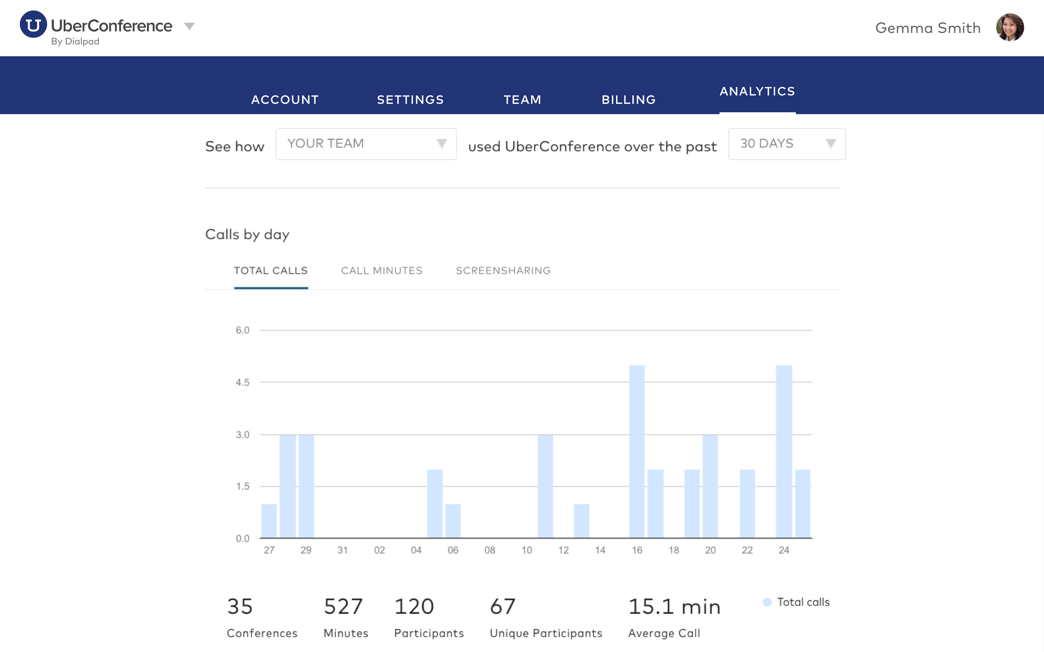Click the first tall bar at day 16
The height and width of the screenshot is (652, 1044).
click(x=637, y=452)
